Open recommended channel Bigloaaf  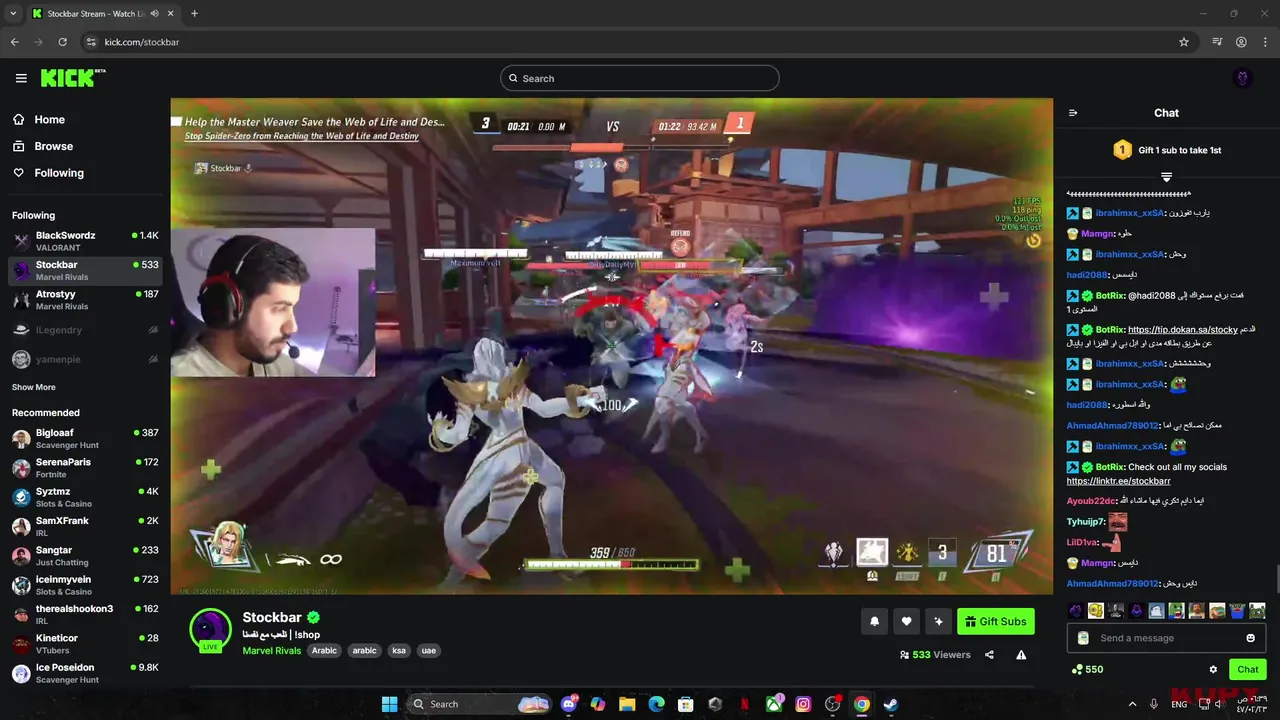(85, 438)
